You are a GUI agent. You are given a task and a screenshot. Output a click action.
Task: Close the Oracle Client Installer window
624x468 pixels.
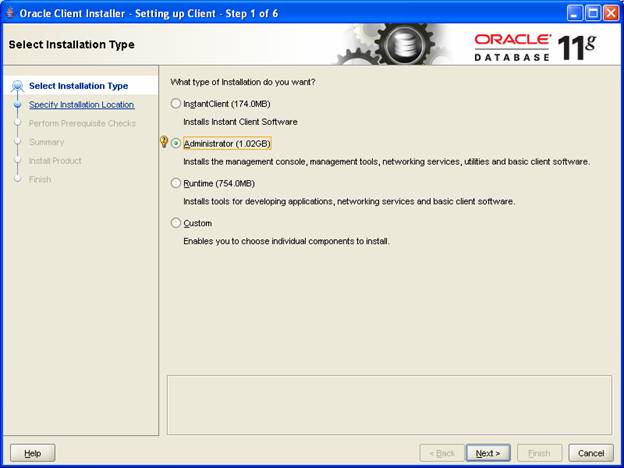pyautogui.click(x=611, y=14)
